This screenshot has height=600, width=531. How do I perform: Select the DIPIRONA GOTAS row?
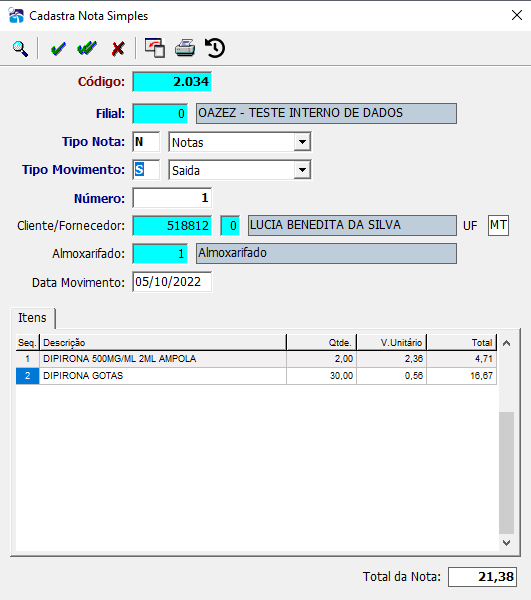(x=256, y=376)
